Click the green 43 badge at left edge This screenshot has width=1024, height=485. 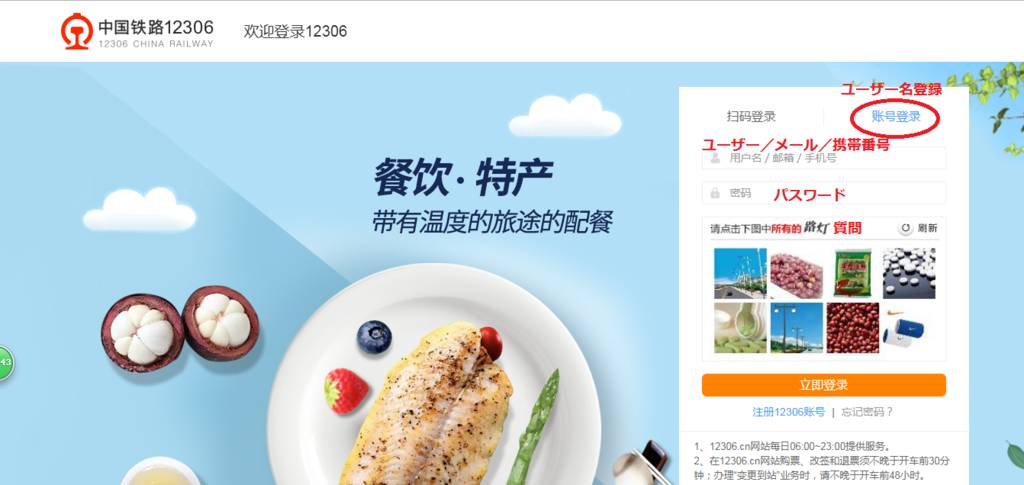click(6, 362)
